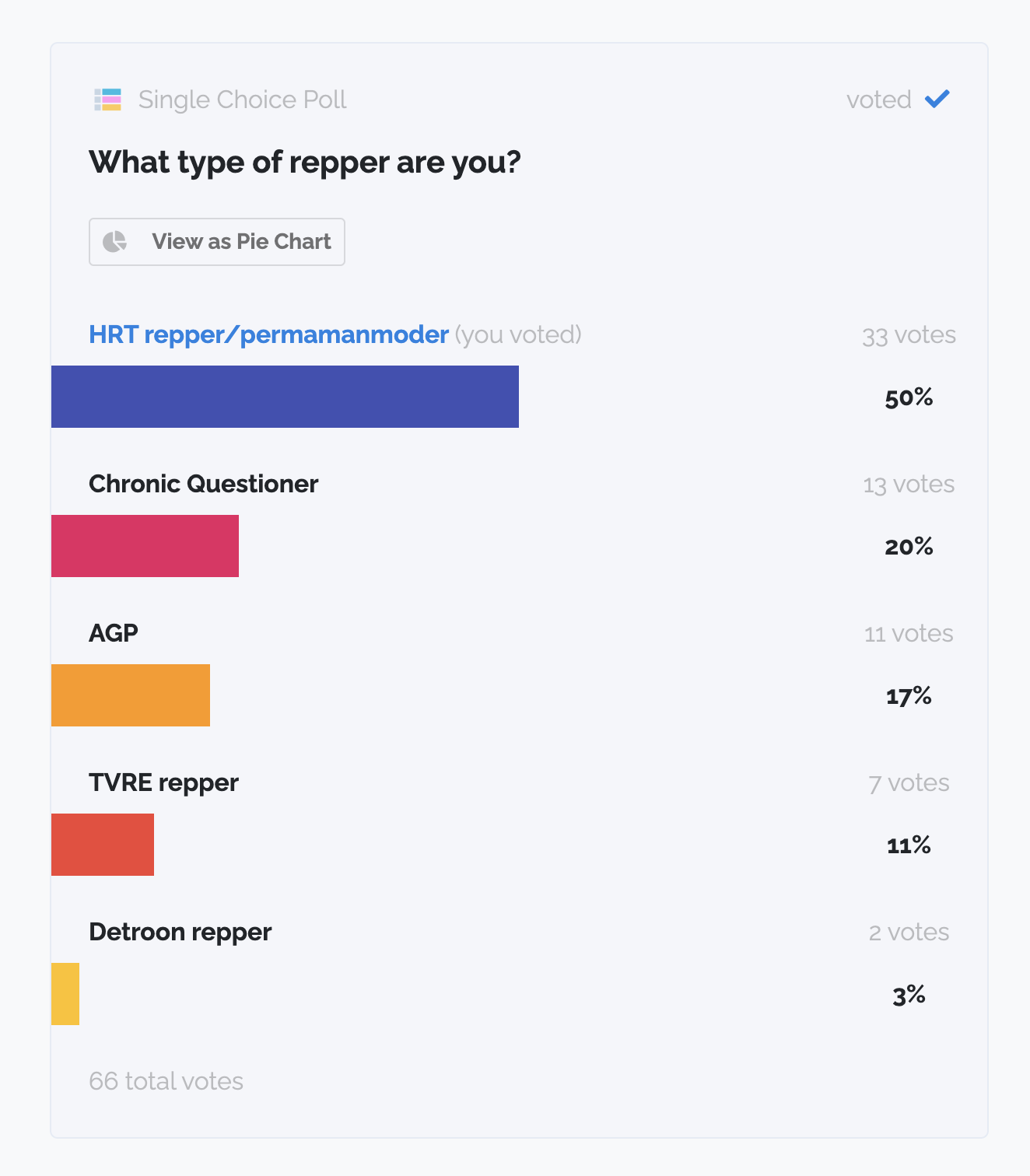Image resolution: width=1030 pixels, height=1176 pixels.
Task: Select the Chronic Questioner option label
Action: tap(204, 484)
